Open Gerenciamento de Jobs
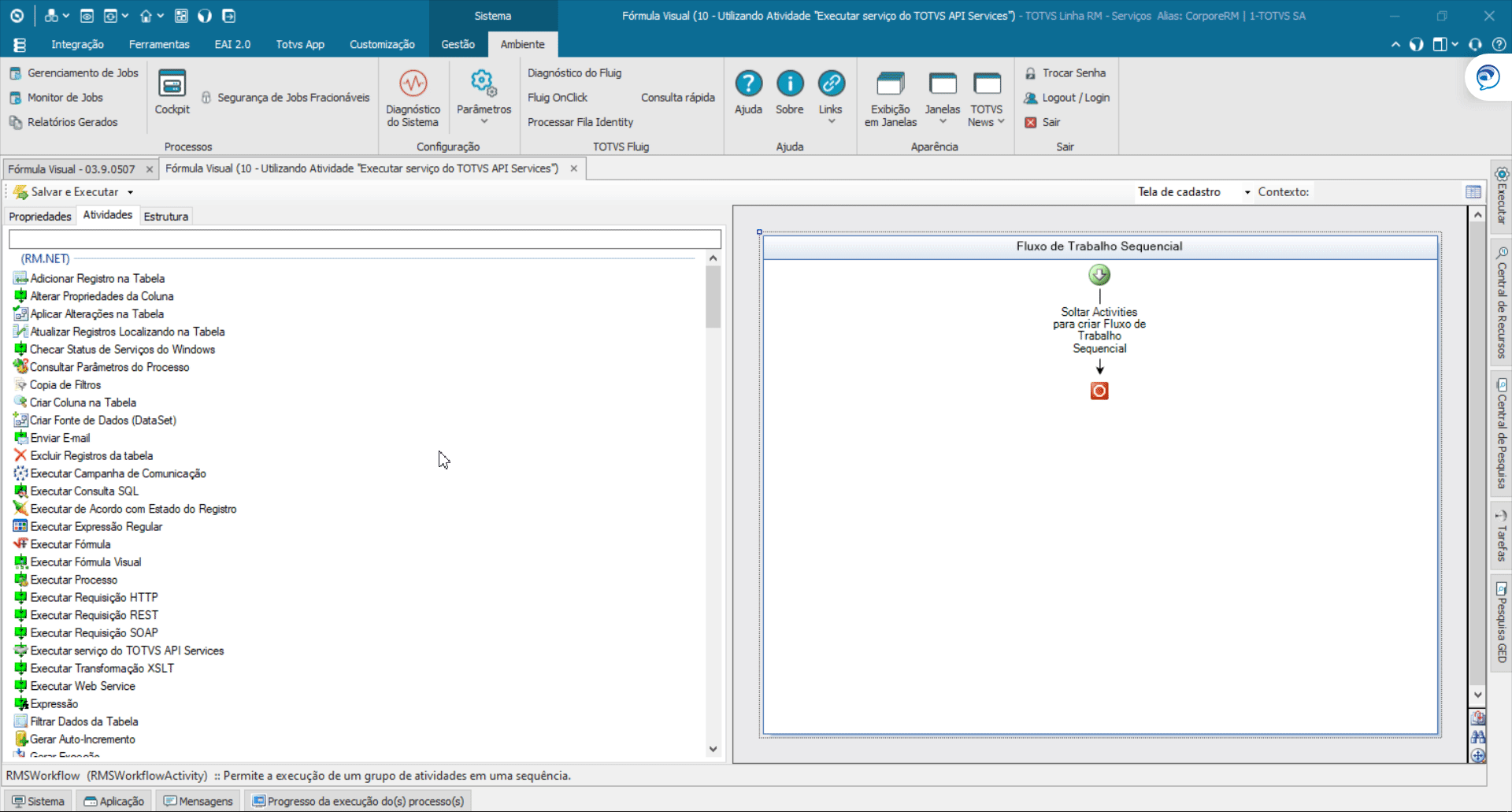This screenshot has height=812, width=1512. 74,73
